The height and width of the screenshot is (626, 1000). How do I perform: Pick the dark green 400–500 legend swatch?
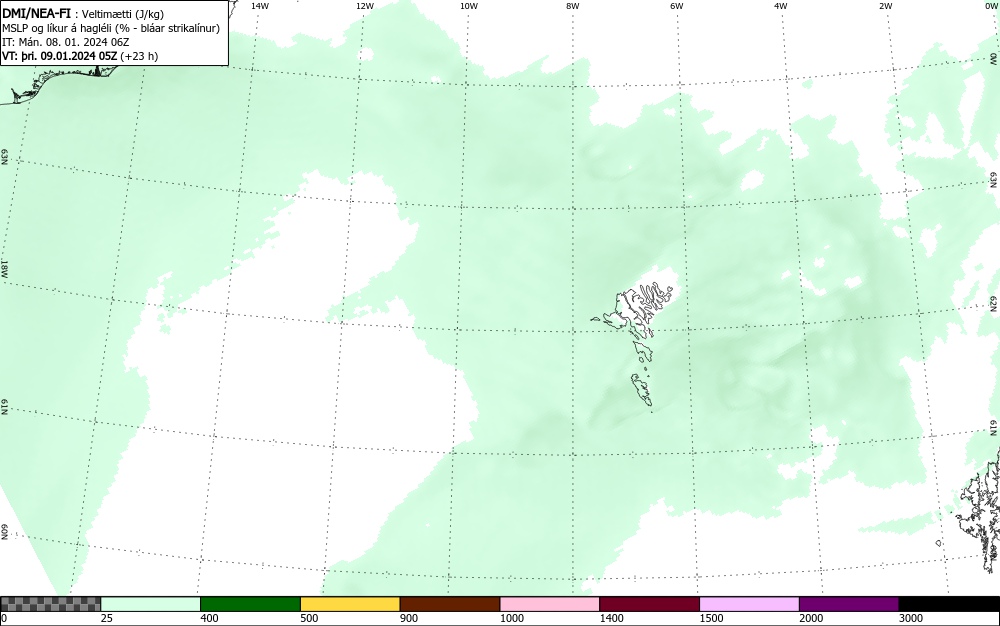point(250,604)
